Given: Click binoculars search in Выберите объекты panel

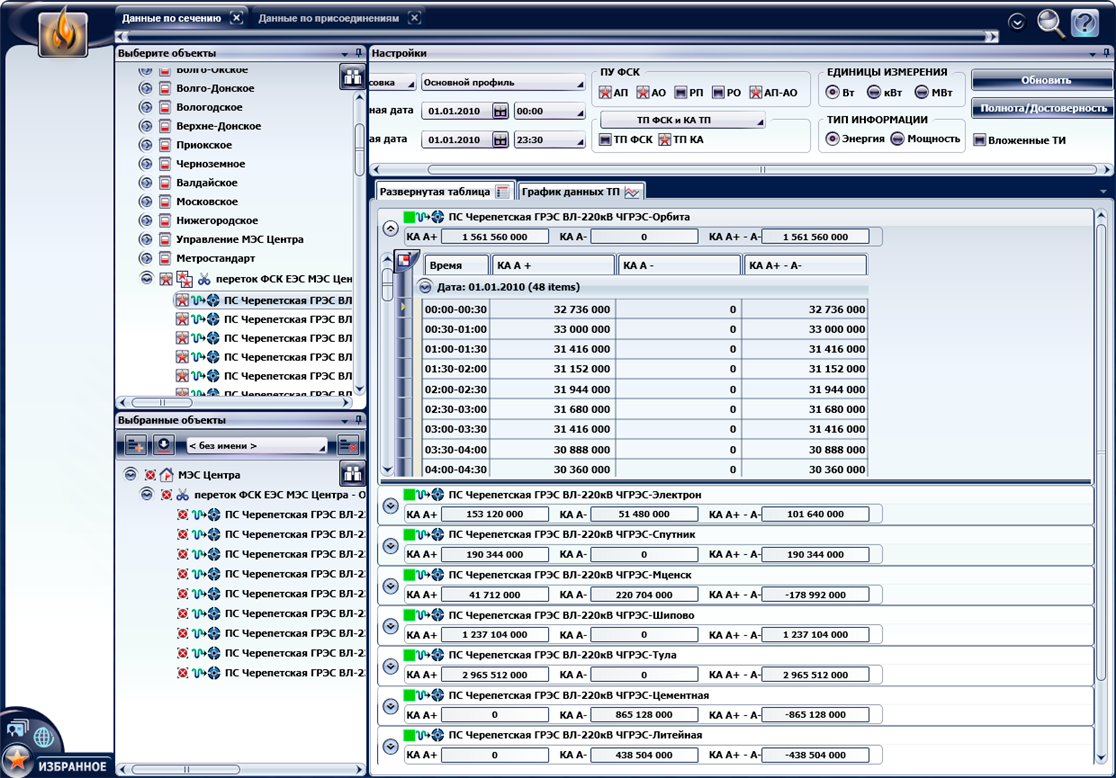Looking at the screenshot, I should pos(351,76).
